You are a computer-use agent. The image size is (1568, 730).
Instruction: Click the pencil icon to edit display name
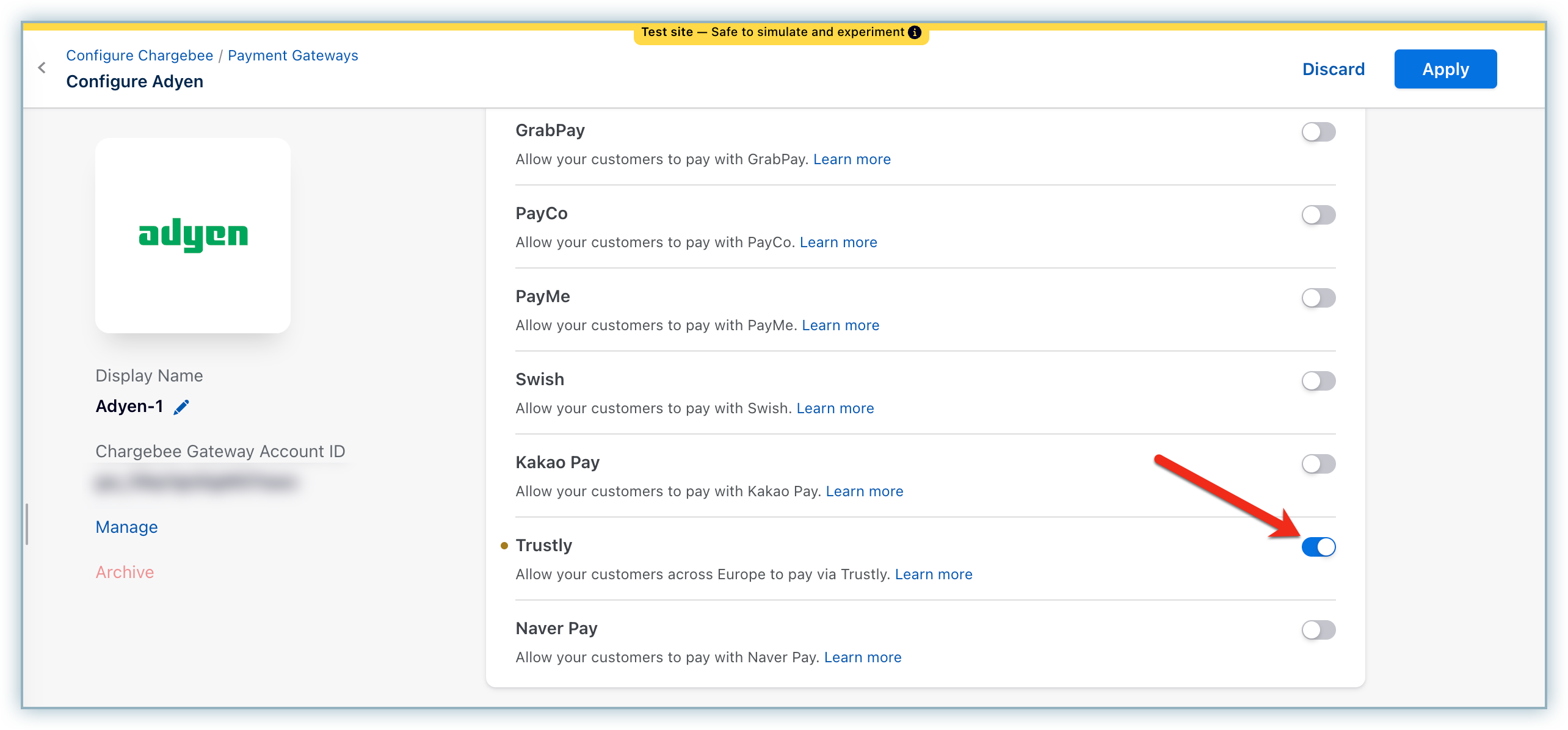pos(181,407)
